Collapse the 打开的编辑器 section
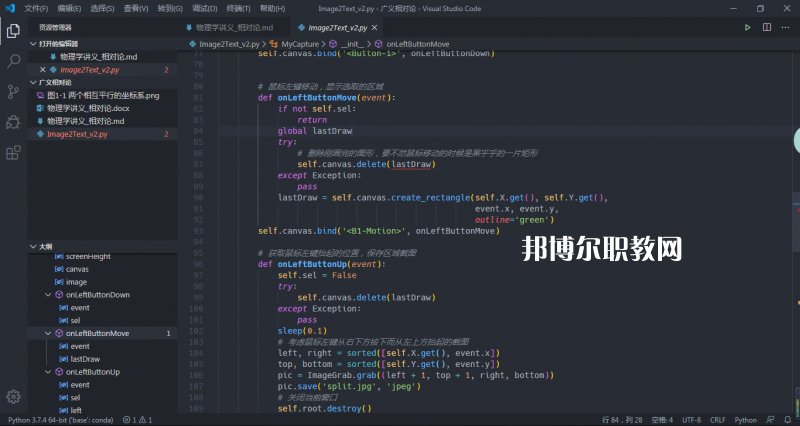Viewport: 800px width, 426px height. [33, 44]
